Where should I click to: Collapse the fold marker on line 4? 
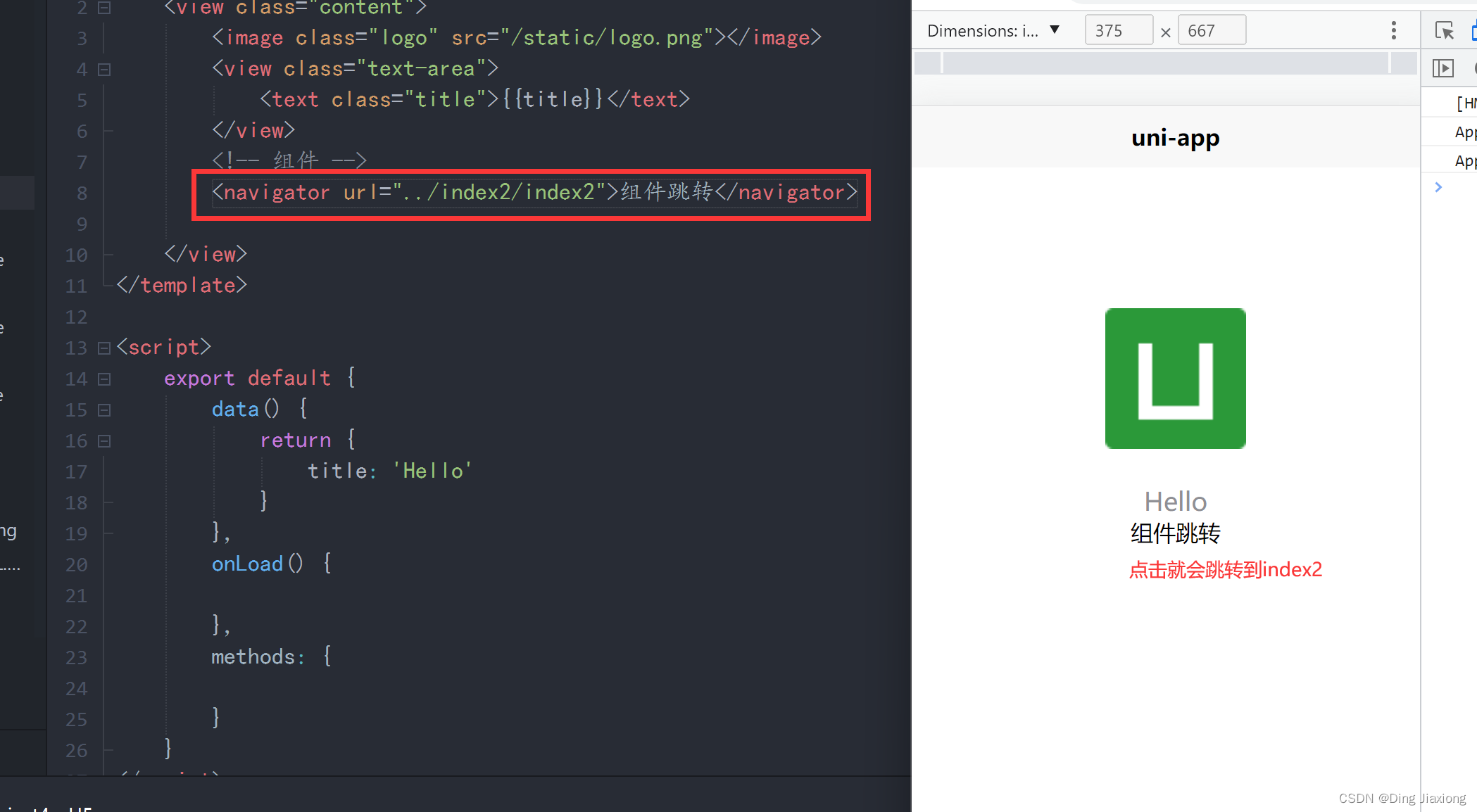(104, 70)
